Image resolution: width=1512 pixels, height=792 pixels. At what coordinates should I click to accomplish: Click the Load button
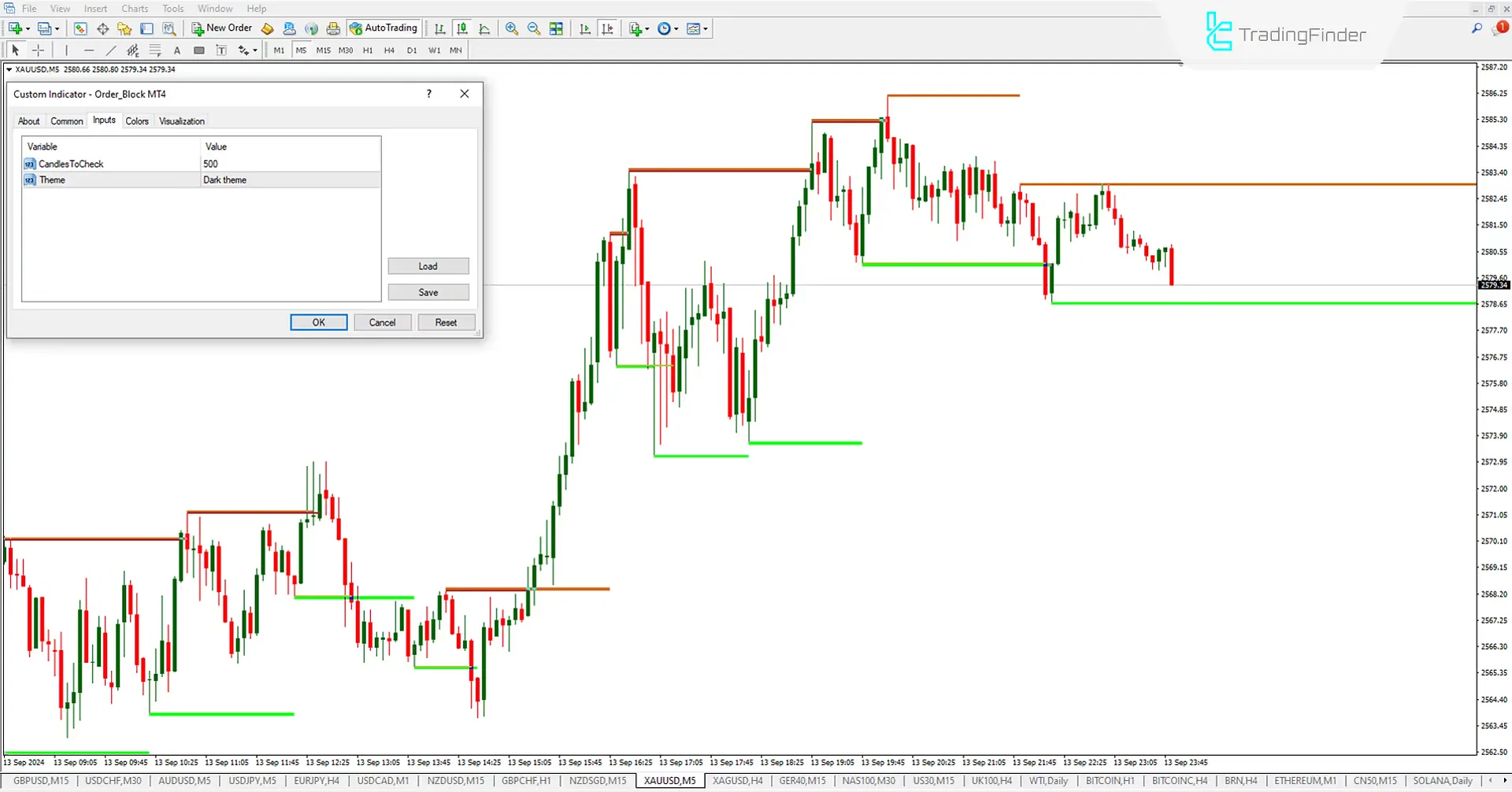[428, 265]
